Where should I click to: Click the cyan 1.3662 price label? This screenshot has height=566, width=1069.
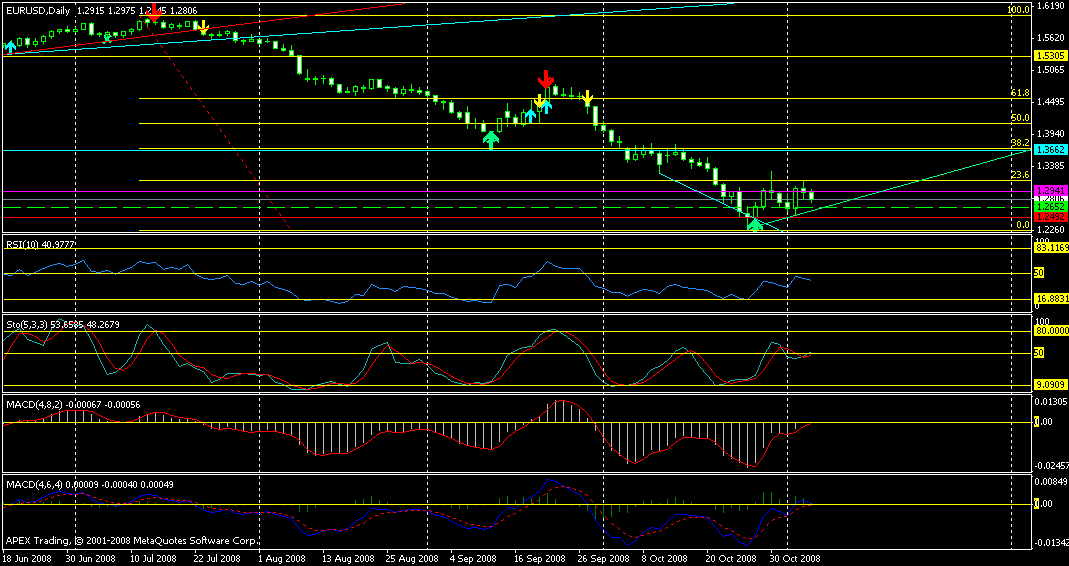coord(1050,149)
